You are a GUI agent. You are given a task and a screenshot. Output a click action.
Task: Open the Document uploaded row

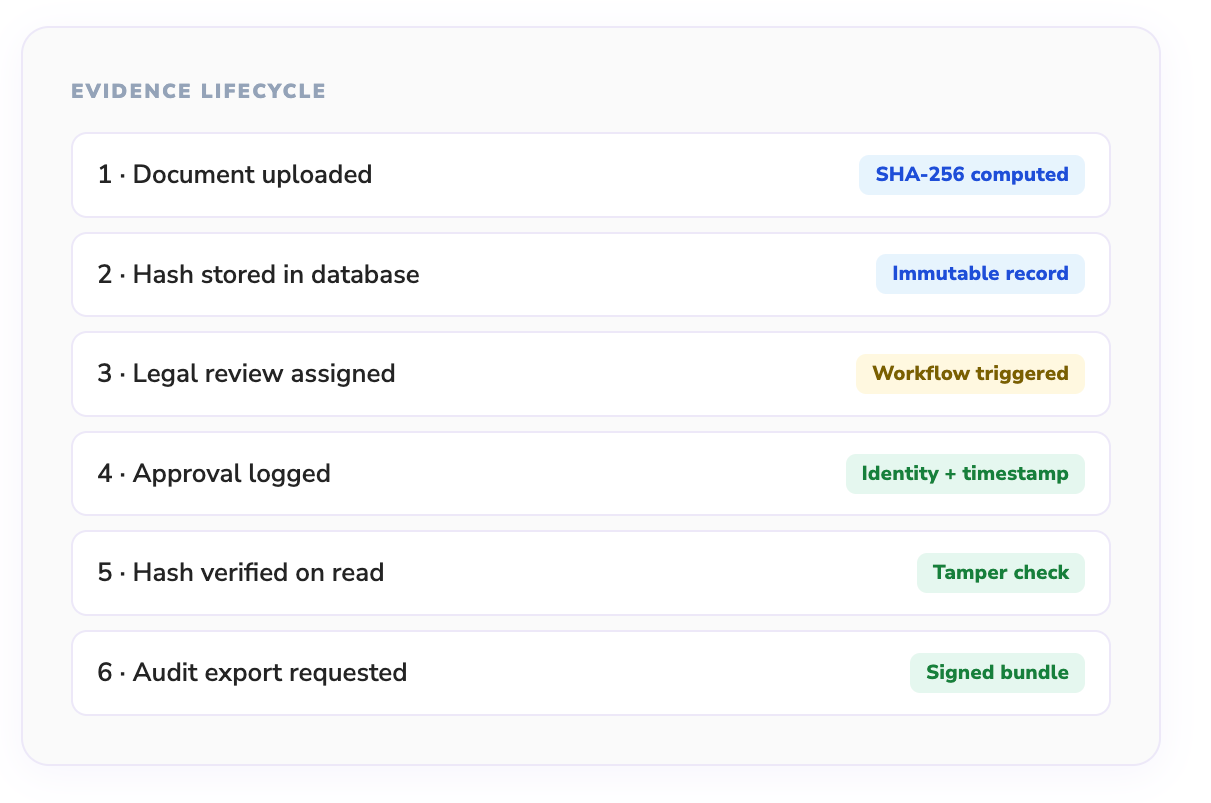[x=252, y=175]
